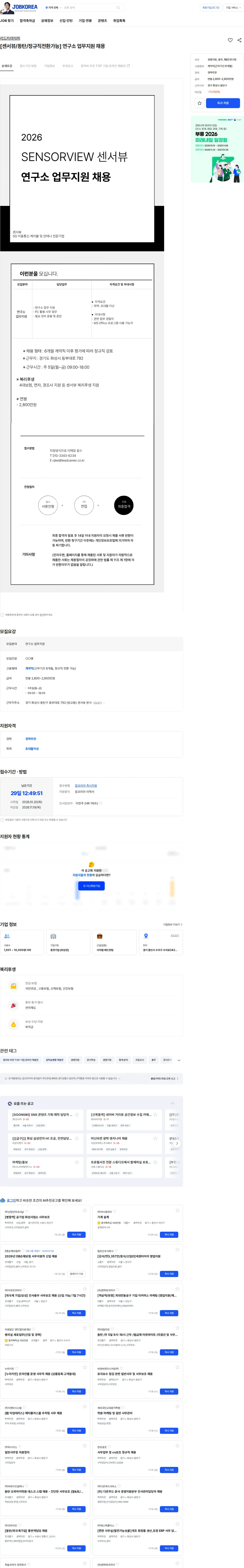The height and width of the screenshot is (1568, 244).
Task: Scrap the 기계 설계 recommended job star
Action: pyautogui.click(x=178, y=1211)
